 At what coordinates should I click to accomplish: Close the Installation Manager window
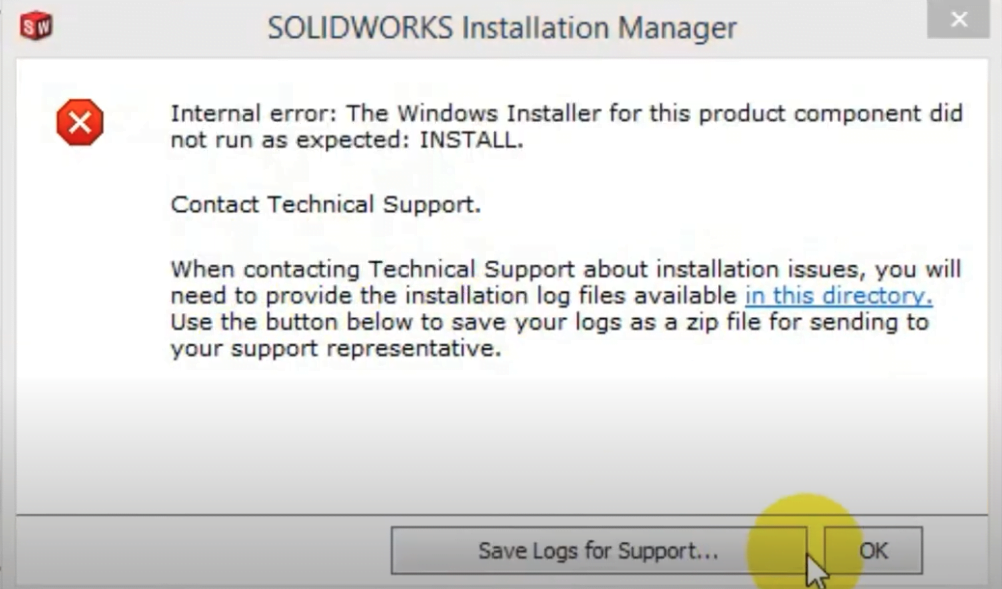click(958, 18)
